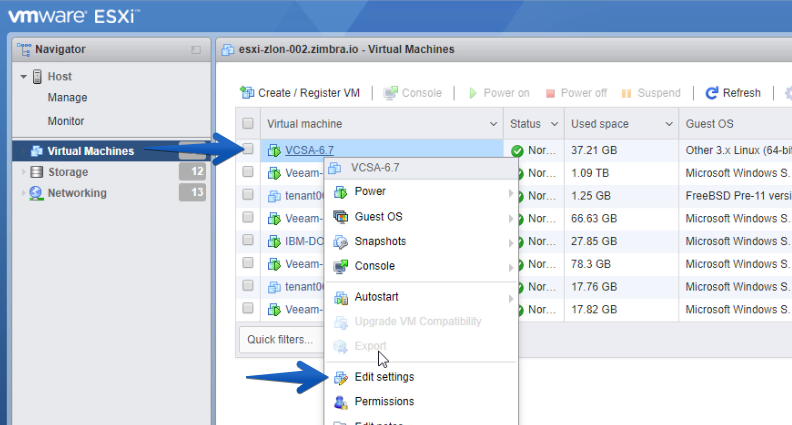Image resolution: width=792 pixels, height=425 pixels.
Task: Click the Console icon in context menu
Action: tap(341, 266)
